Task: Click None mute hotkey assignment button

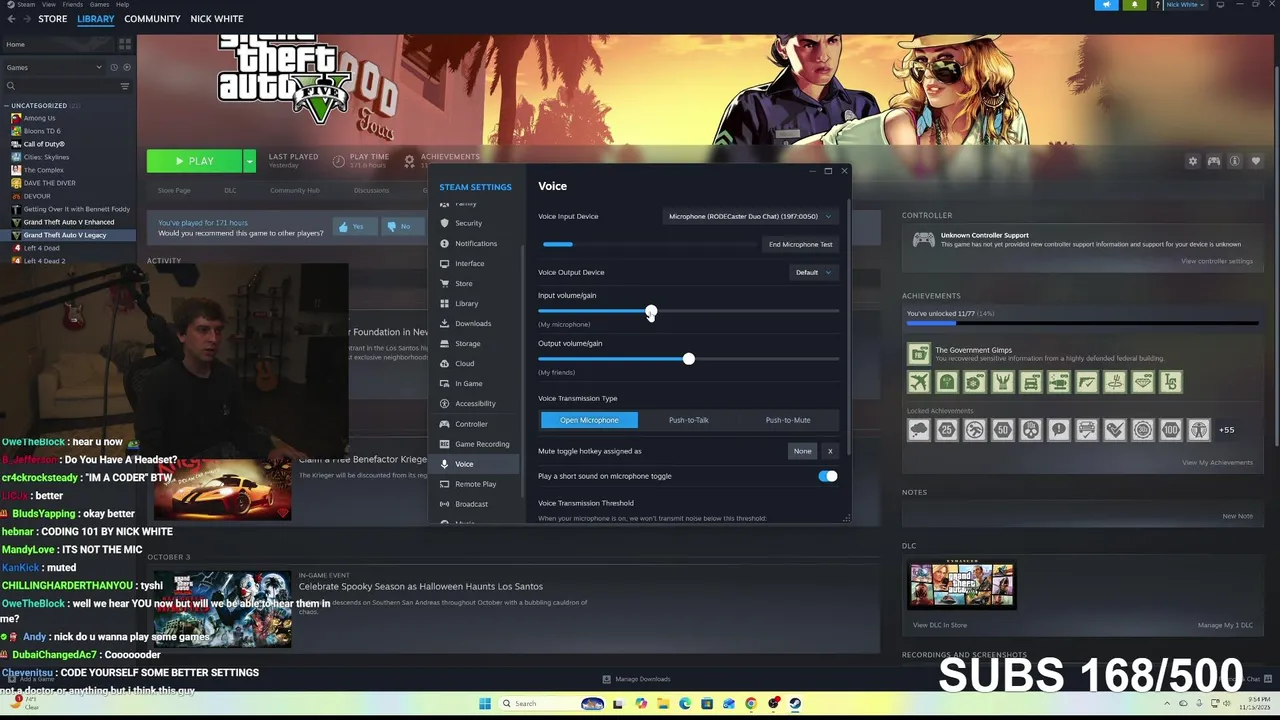Action: [802, 451]
